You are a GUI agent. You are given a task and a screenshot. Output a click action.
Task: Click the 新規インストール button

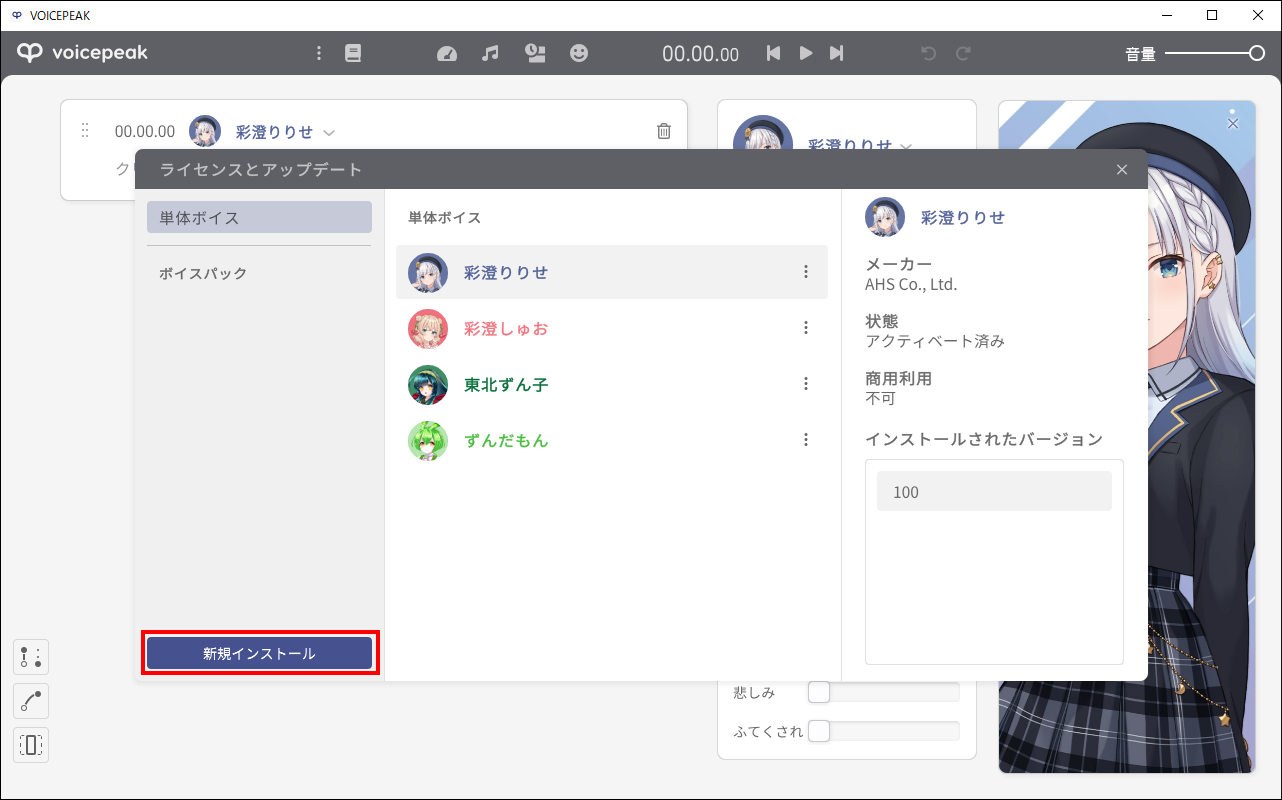[259, 653]
